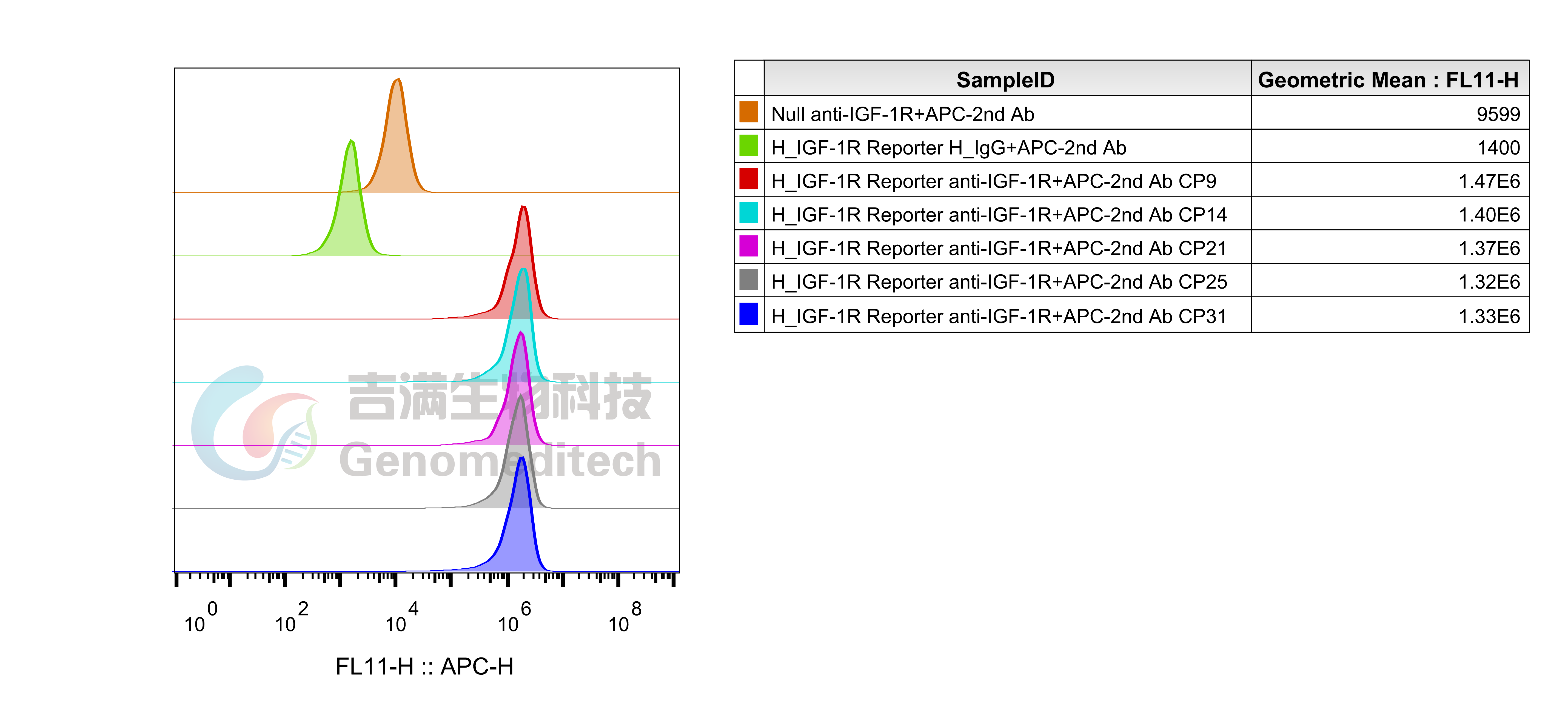Click the green legend color swatch
Screen dimensions: 1568x712
point(748,146)
